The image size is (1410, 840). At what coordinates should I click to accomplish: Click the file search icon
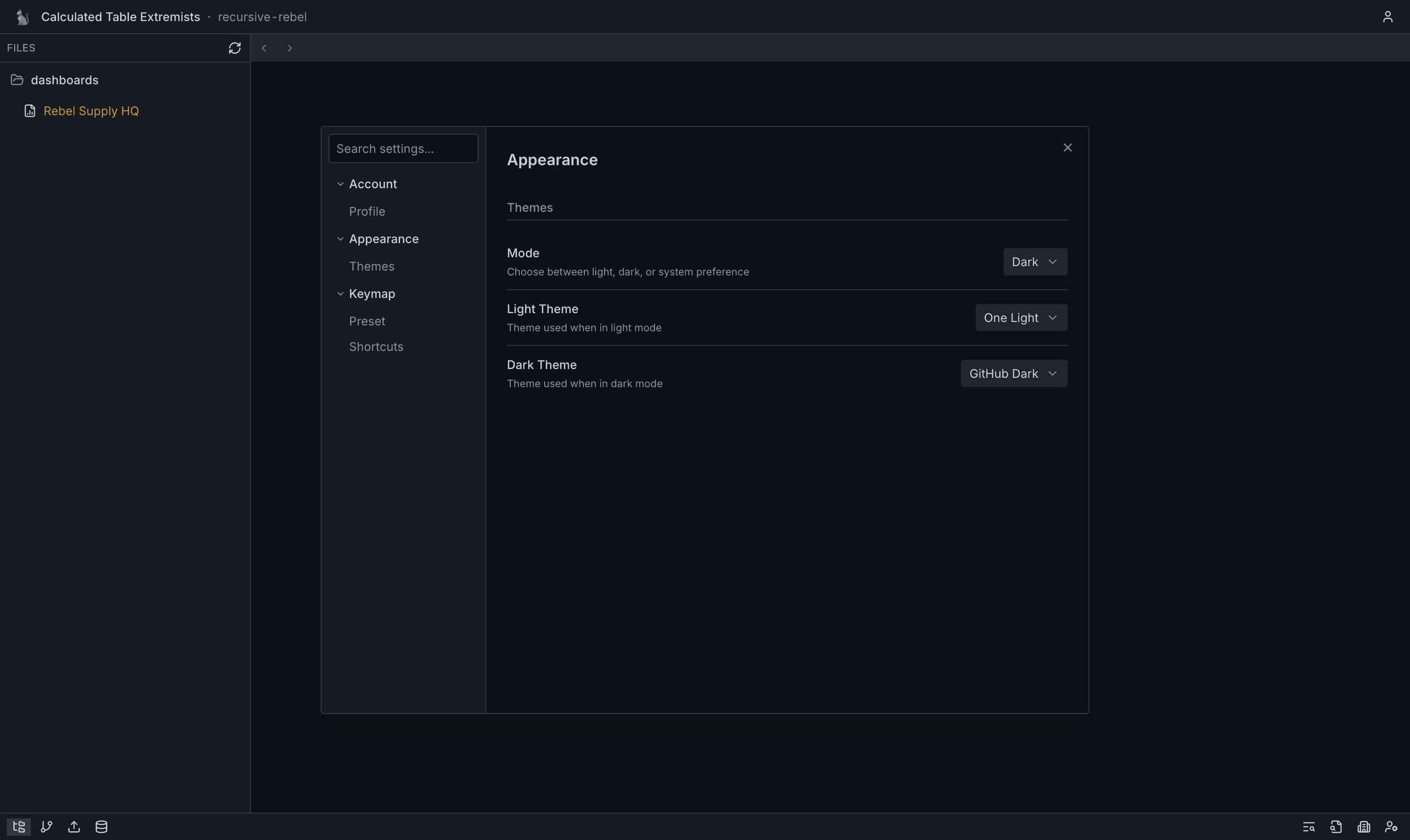1336,826
